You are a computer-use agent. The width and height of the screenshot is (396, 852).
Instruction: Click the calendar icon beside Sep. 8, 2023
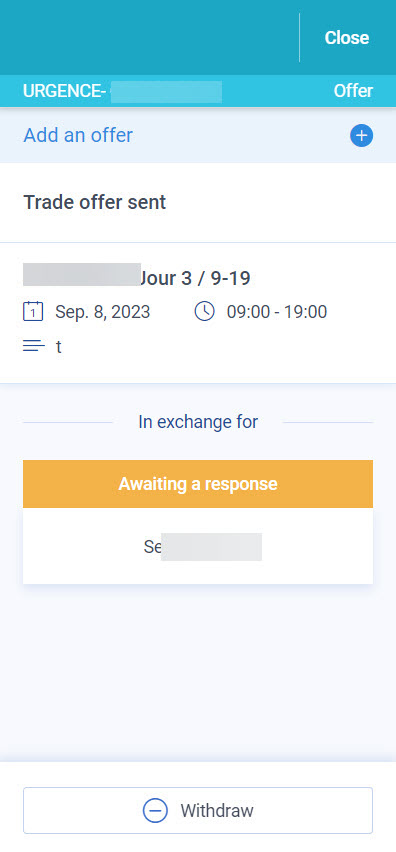coord(33,312)
